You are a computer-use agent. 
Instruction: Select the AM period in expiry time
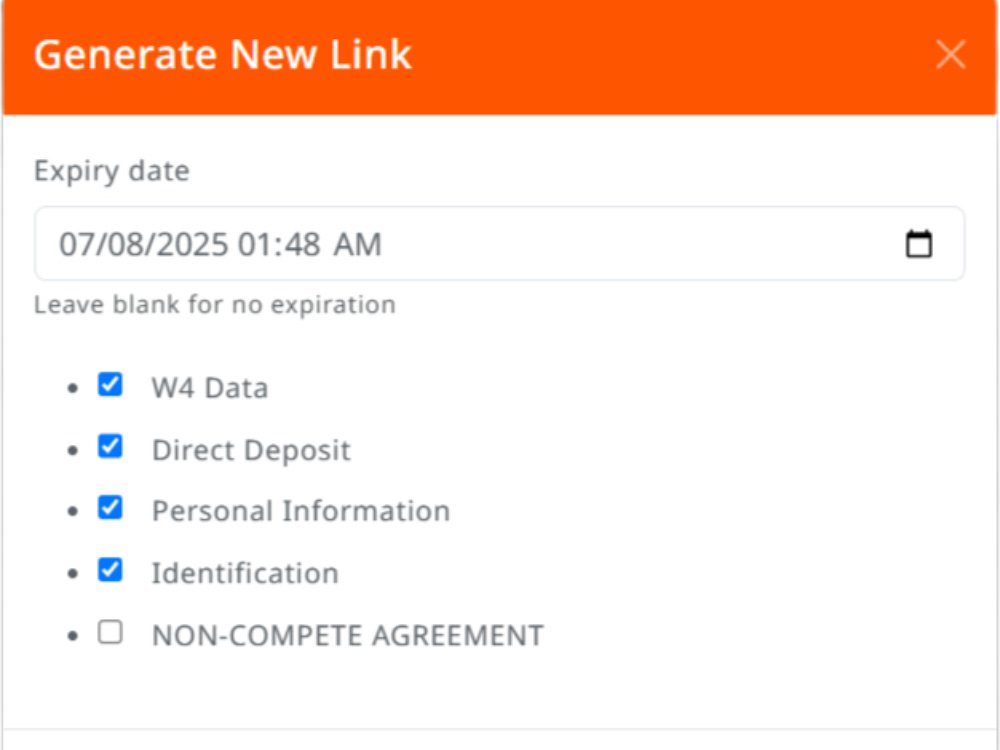point(358,244)
